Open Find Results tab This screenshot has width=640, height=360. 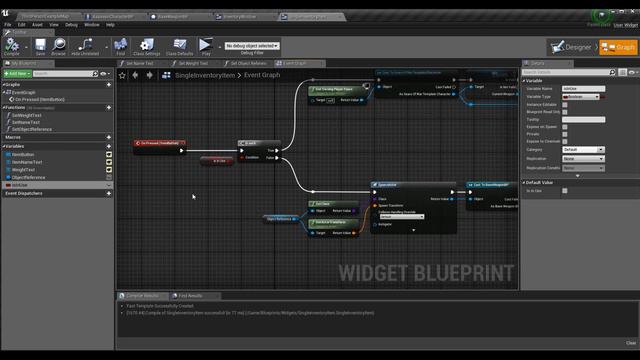click(x=190, y=296)
